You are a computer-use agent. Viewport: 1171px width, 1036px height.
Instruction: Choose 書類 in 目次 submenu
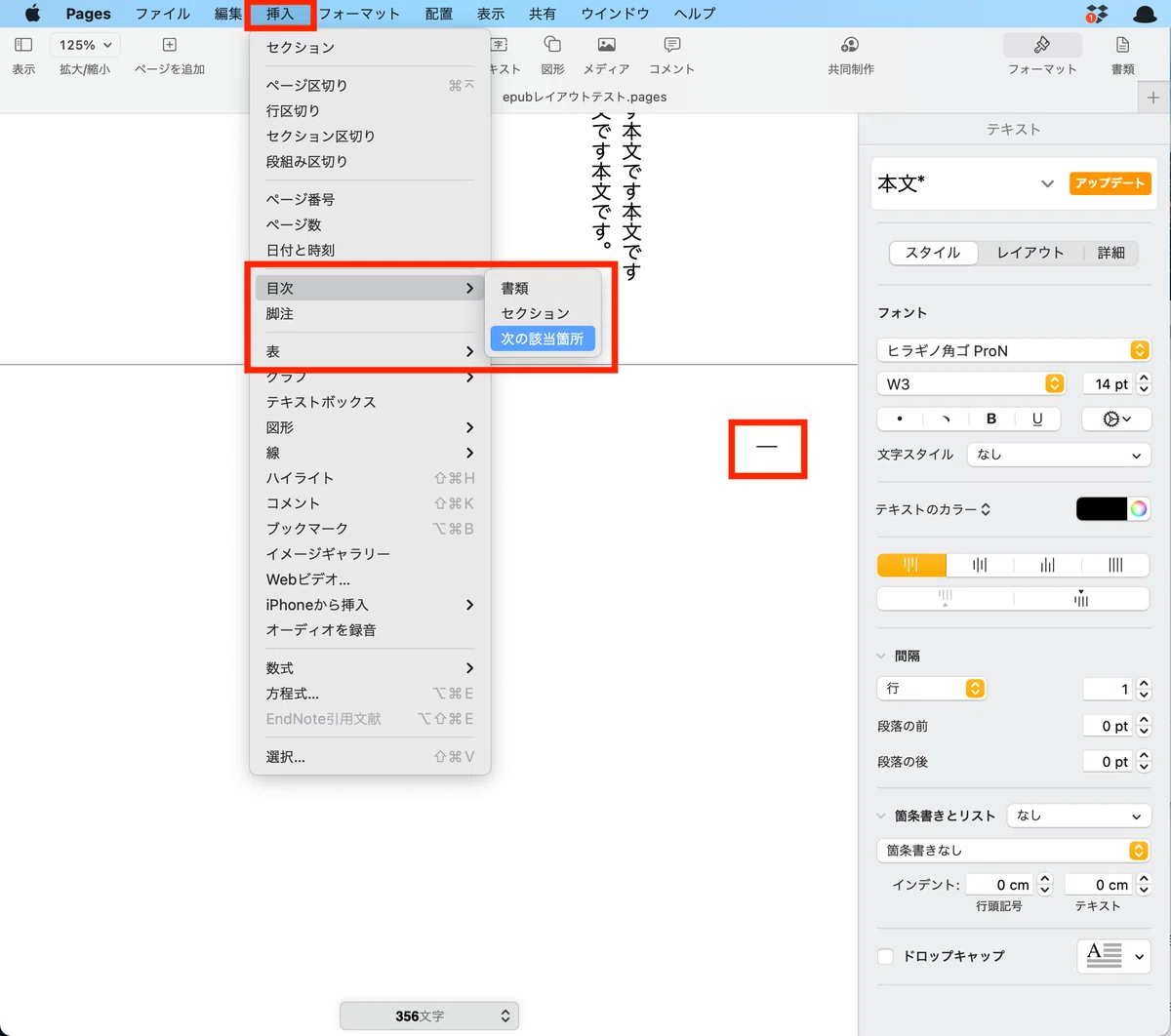543,289
